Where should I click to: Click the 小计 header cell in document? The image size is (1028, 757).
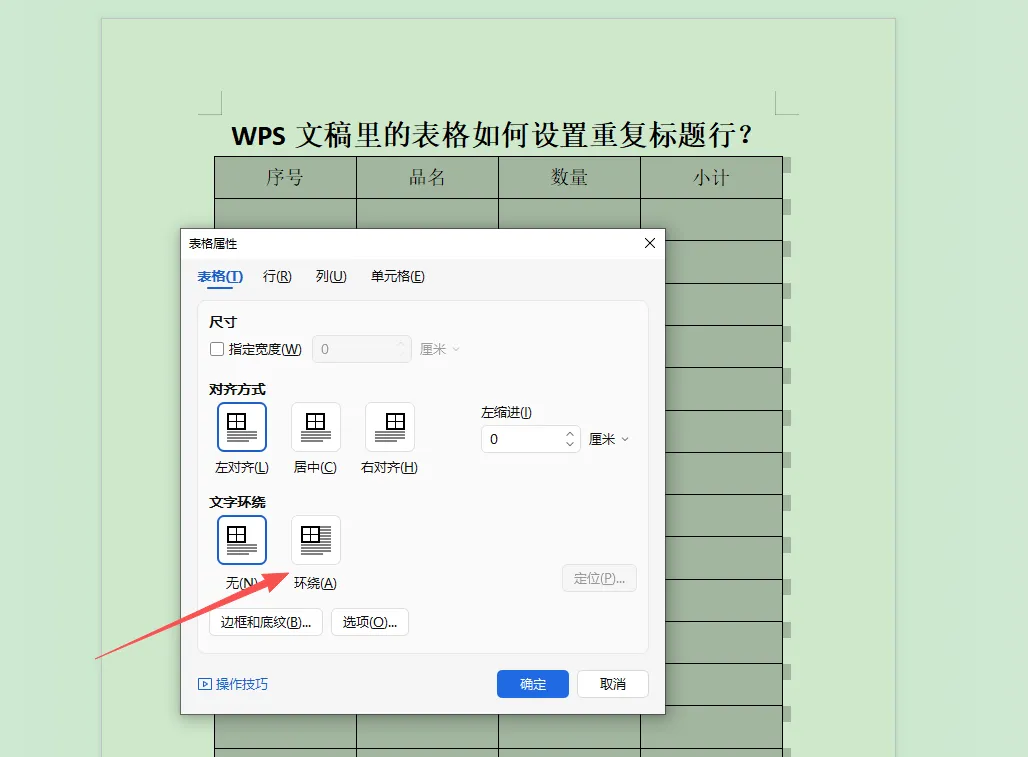click(711, 178)
